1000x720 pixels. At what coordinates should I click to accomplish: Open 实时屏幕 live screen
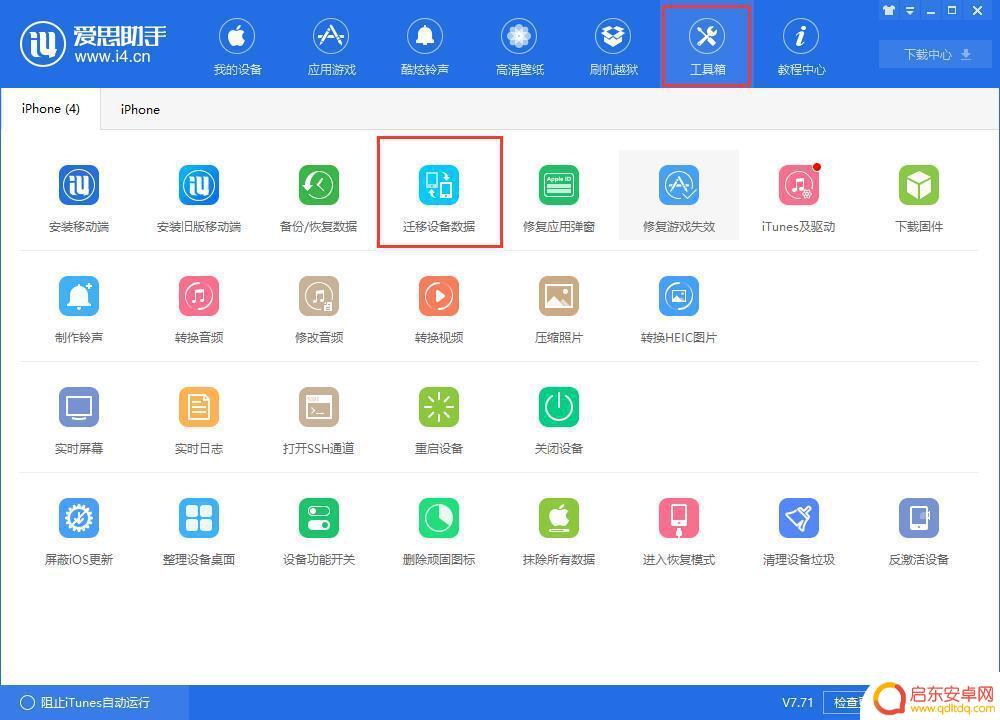click(x=78, y=420)
